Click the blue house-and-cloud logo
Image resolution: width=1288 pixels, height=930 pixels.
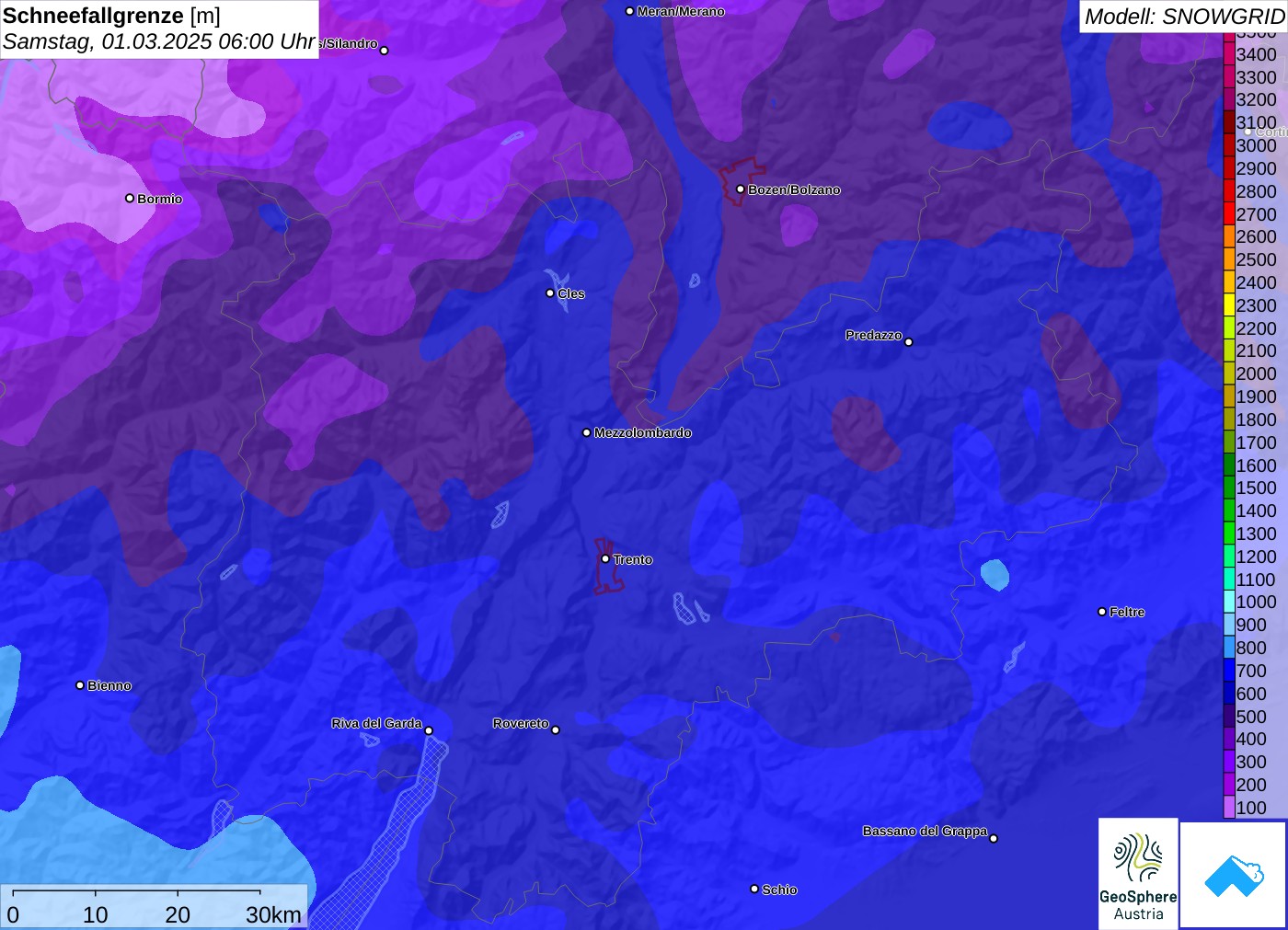[1234, 875]
